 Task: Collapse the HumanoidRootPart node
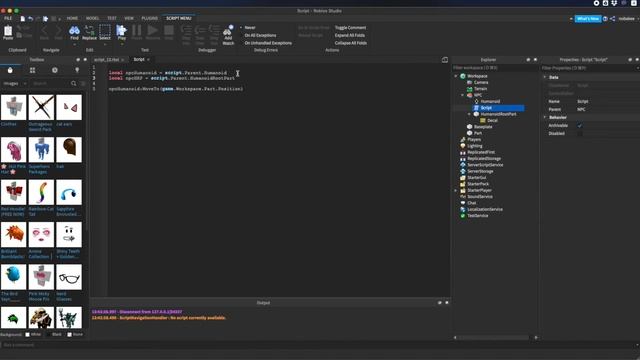pos(469,114)
